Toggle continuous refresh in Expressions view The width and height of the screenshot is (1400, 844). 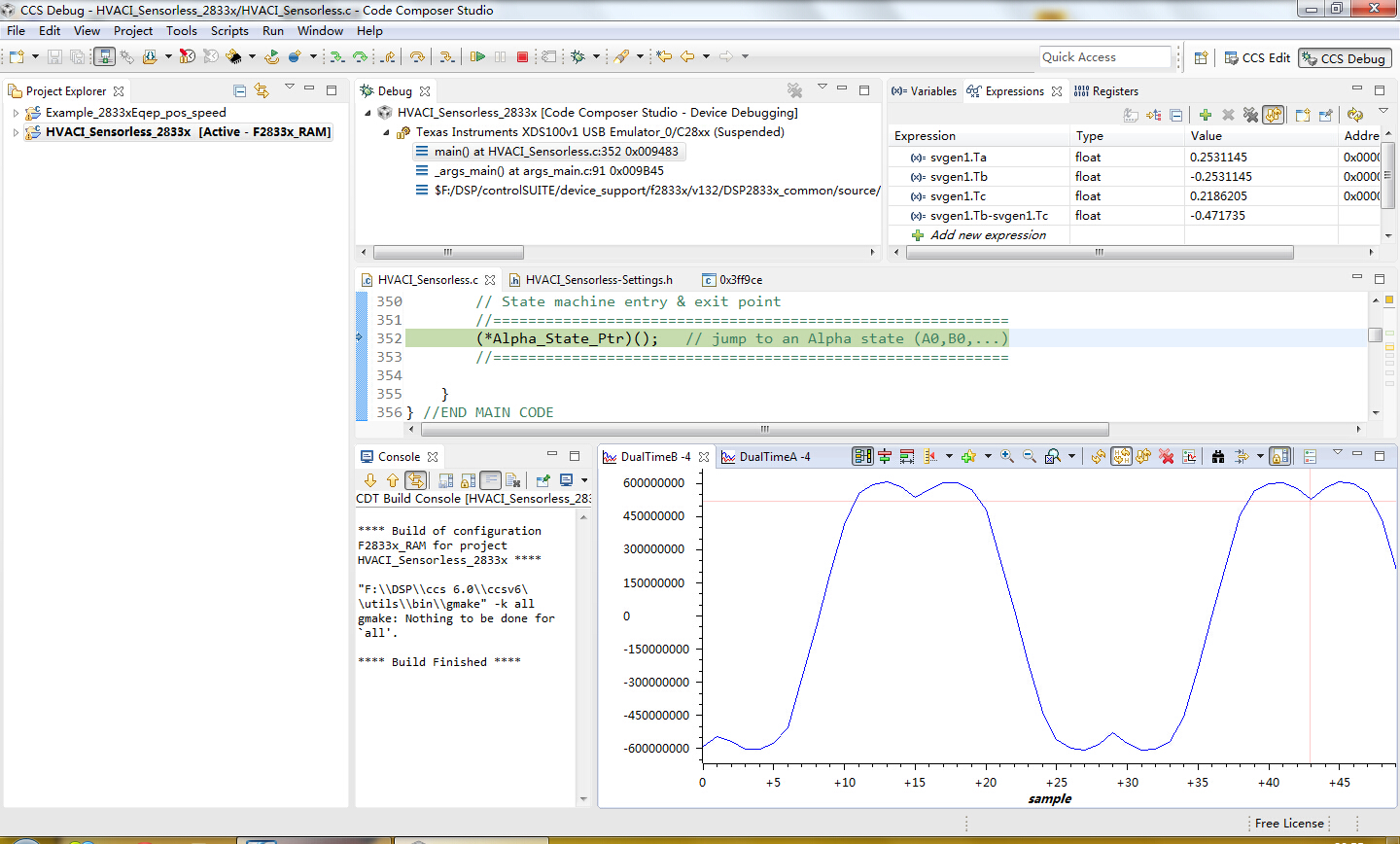point(1273,115)
